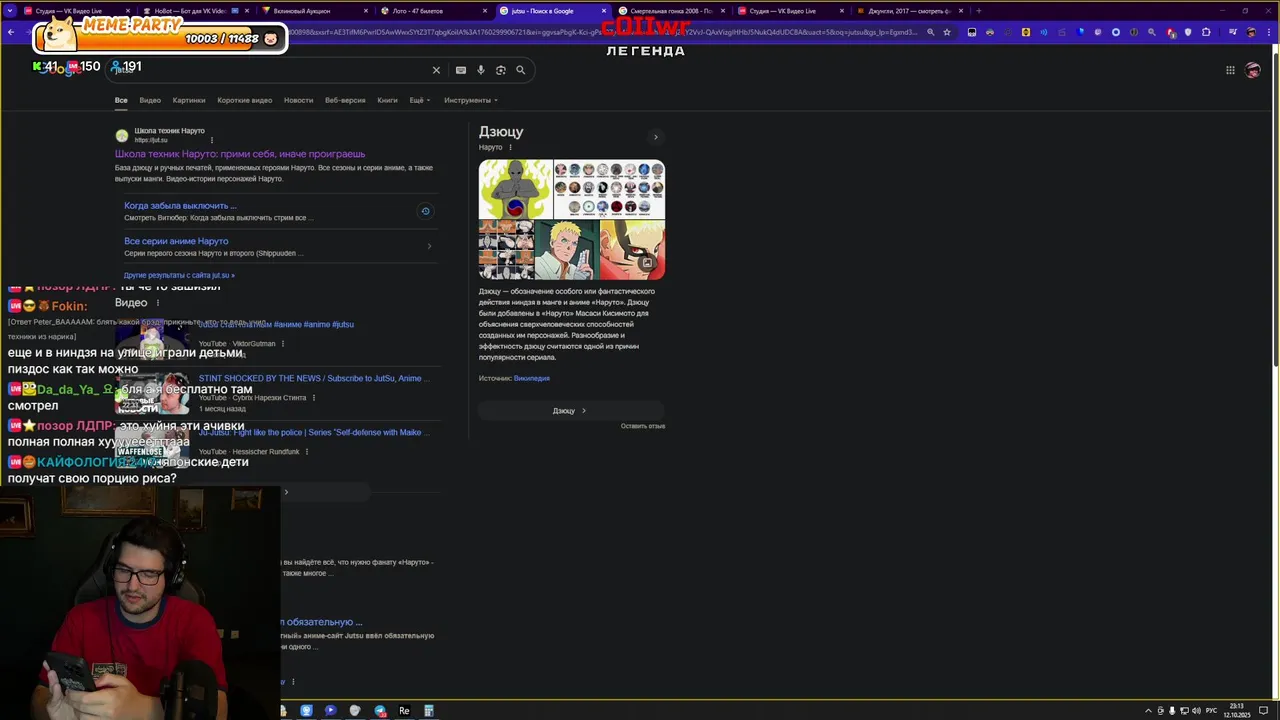Open the blond Naruto adult image
This screenshot has height=720, width=1280.
tap(565, 250)
